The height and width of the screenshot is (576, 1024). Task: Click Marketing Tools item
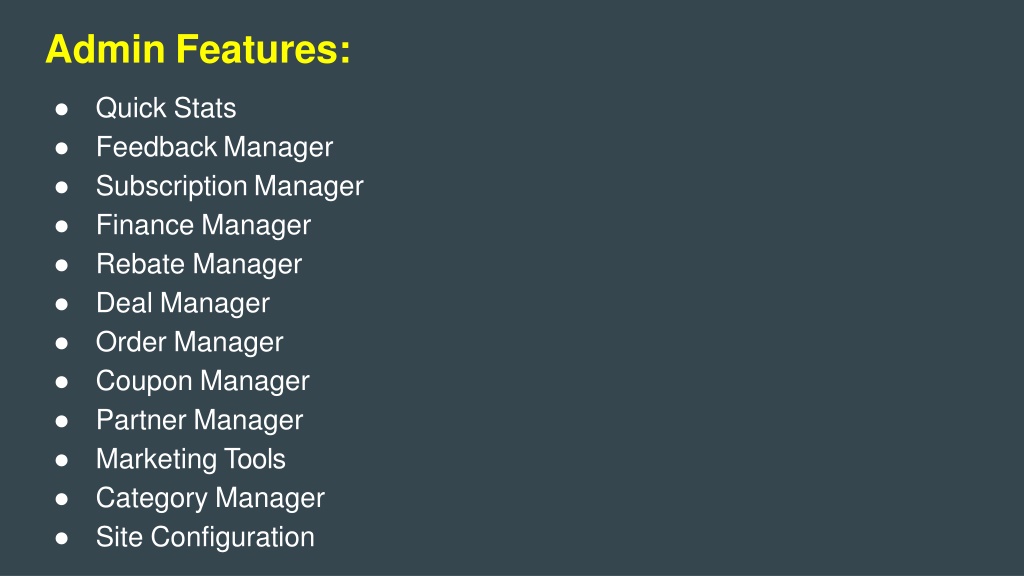[191, 459]
